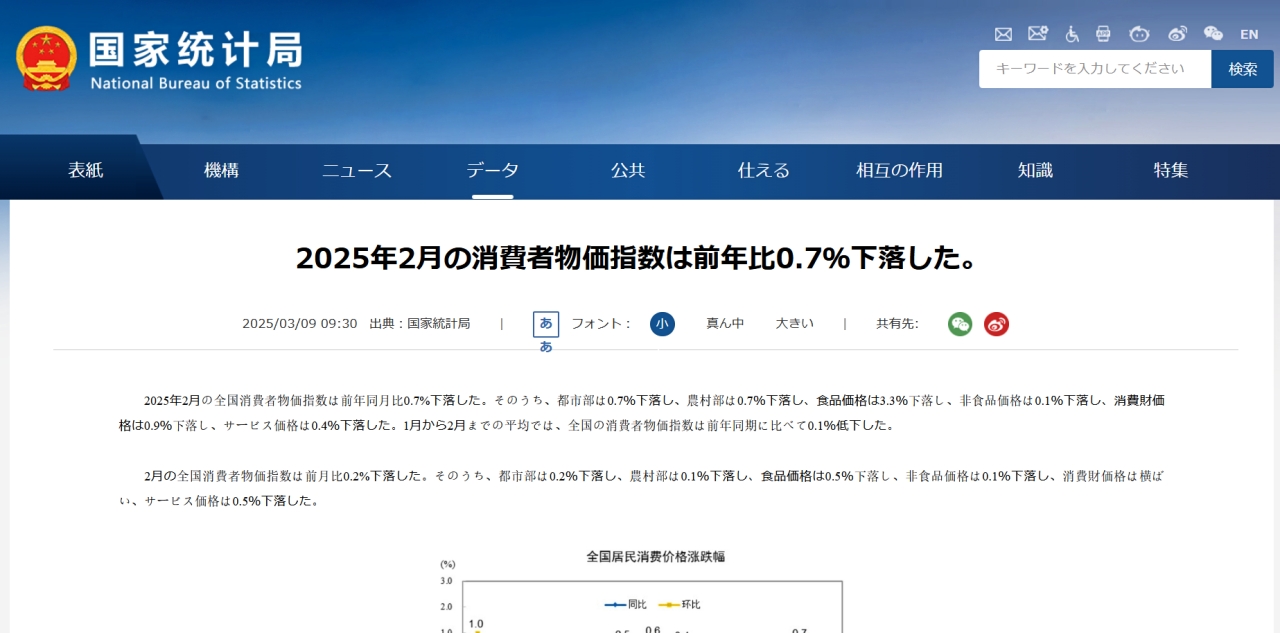Share article via green WeChat icon
The height and width of the screenshot is (633, 1280).
pyautogui.click(x=960, y=324)
